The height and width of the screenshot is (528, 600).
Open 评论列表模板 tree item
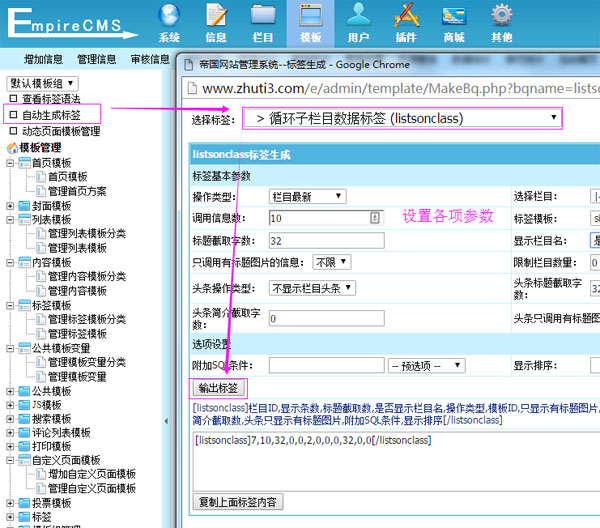[61, 432]
